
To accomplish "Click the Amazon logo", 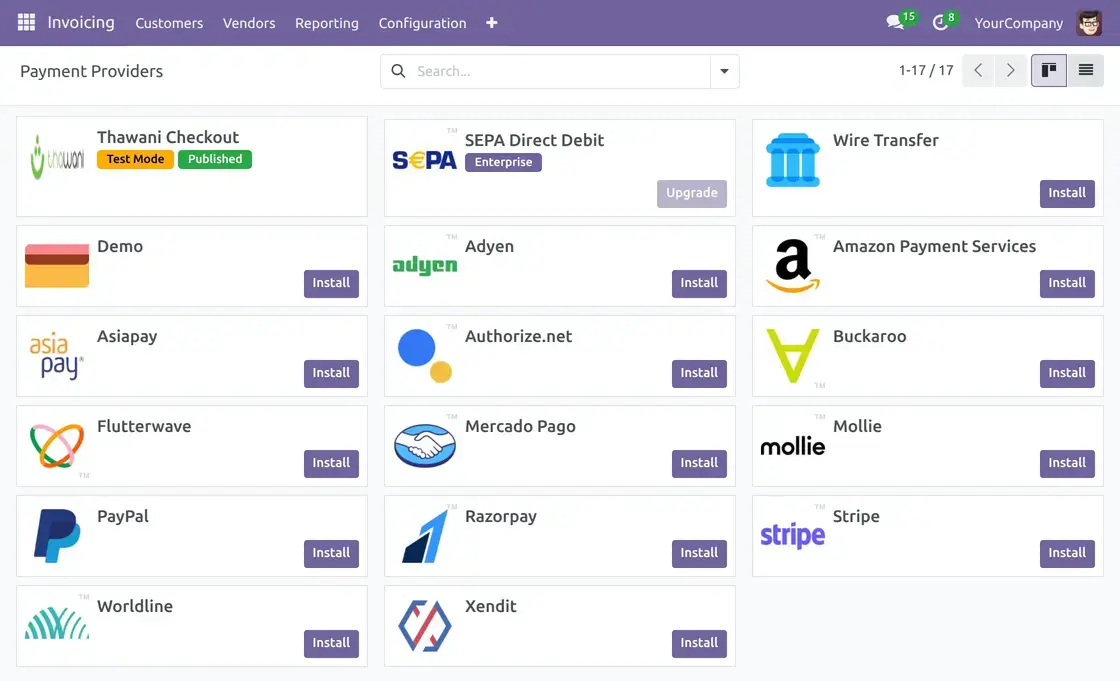I will 793,266.
